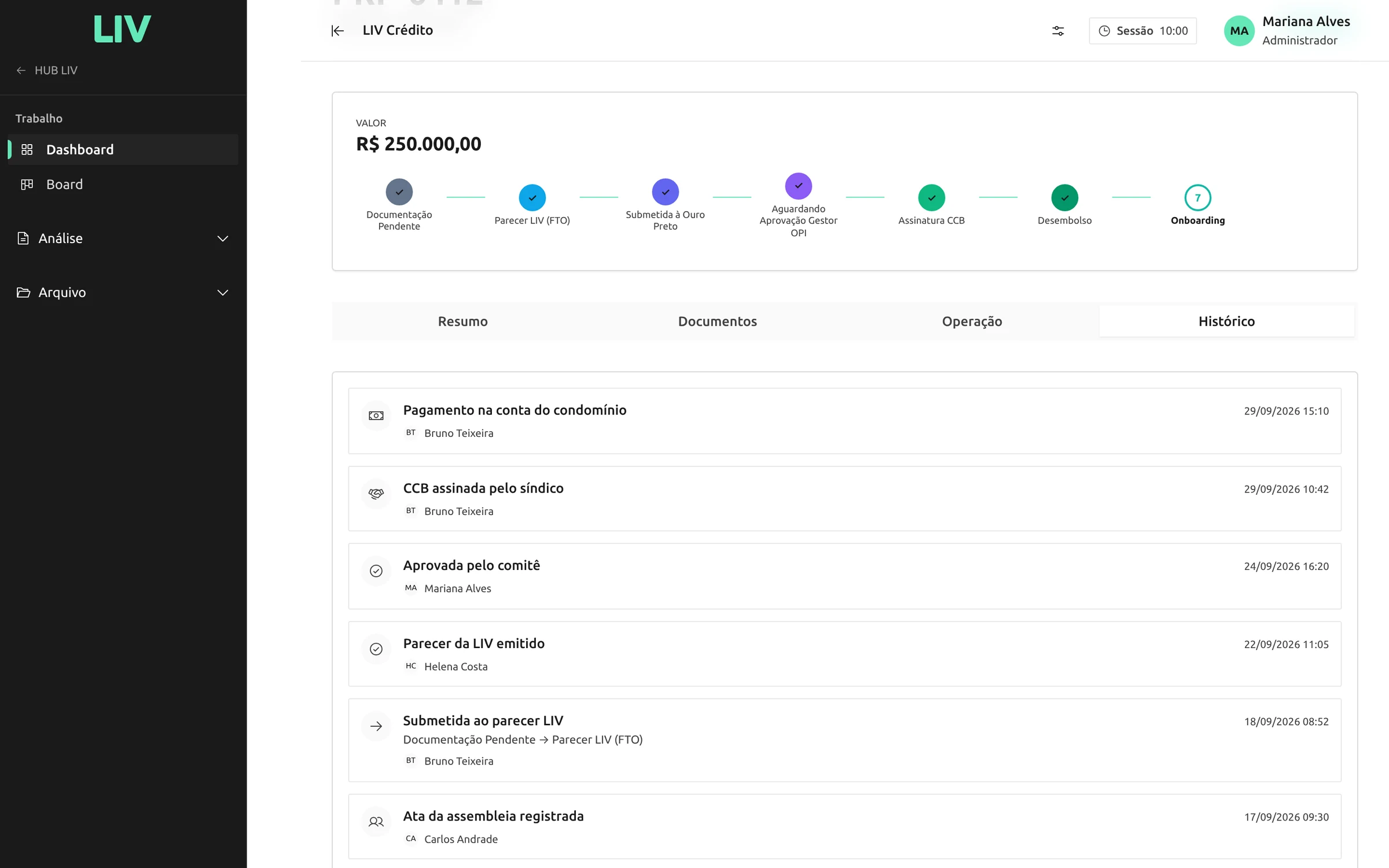Open the Dashboard menu item
The height and width of the screenshot is (868, 1389).
(123, 149)
